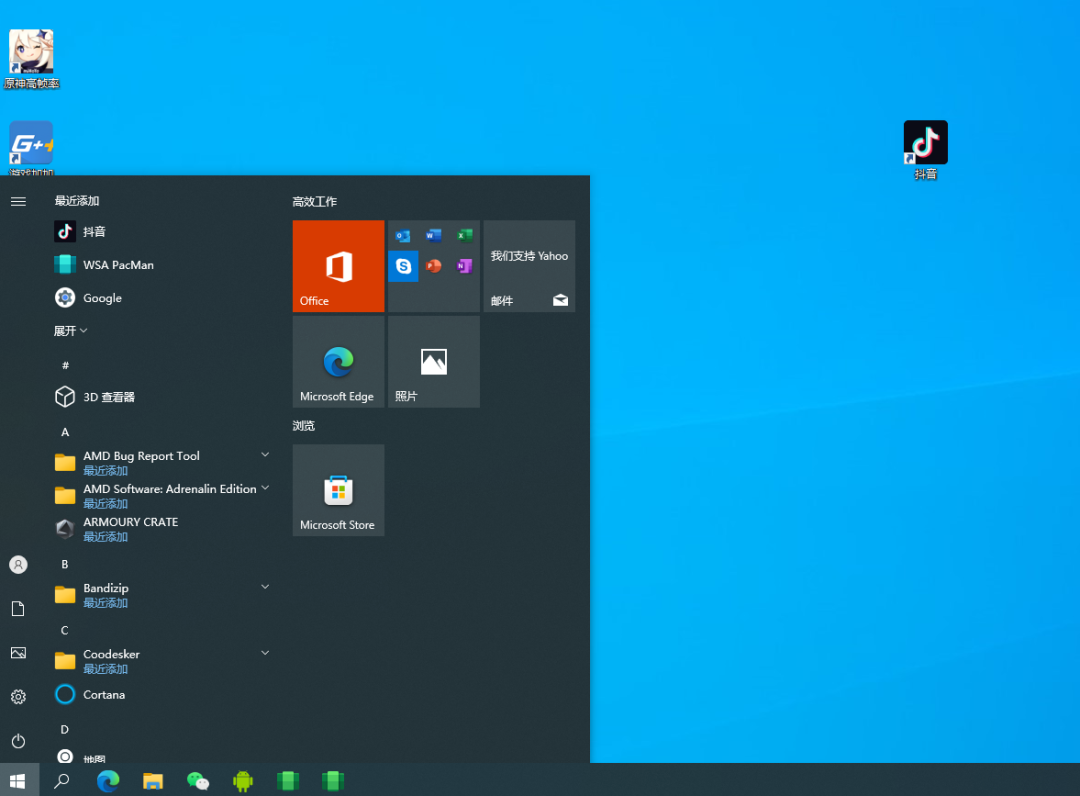1080x796 pixels.
Task: Open File Explorer from the taskbar
Action: 153,781
